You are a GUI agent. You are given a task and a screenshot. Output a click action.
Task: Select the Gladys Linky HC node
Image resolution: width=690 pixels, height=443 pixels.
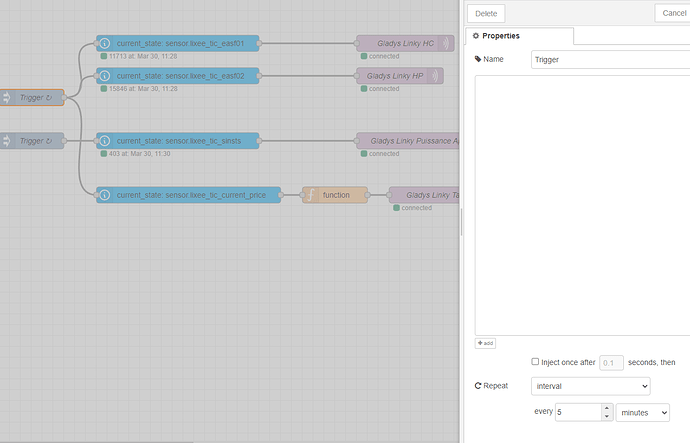405,44
